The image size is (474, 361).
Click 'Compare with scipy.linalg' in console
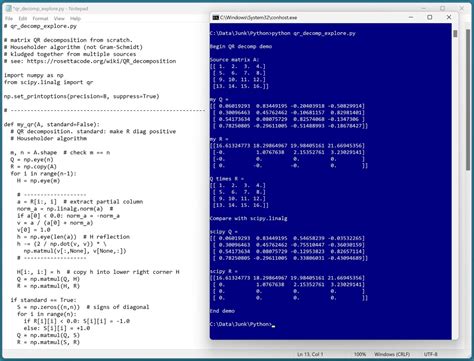249,218
